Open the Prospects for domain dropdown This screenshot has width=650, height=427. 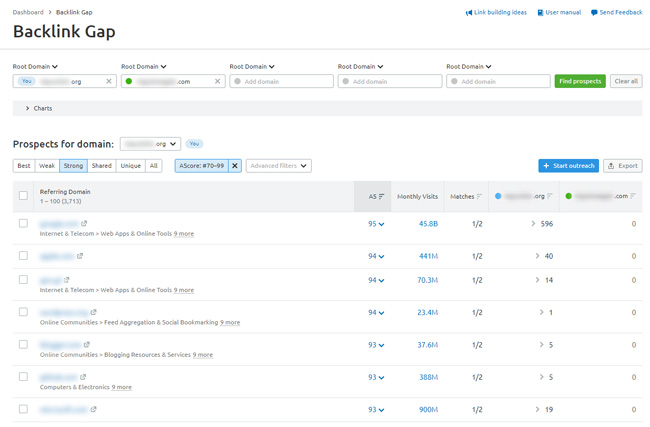pos(150,144)
